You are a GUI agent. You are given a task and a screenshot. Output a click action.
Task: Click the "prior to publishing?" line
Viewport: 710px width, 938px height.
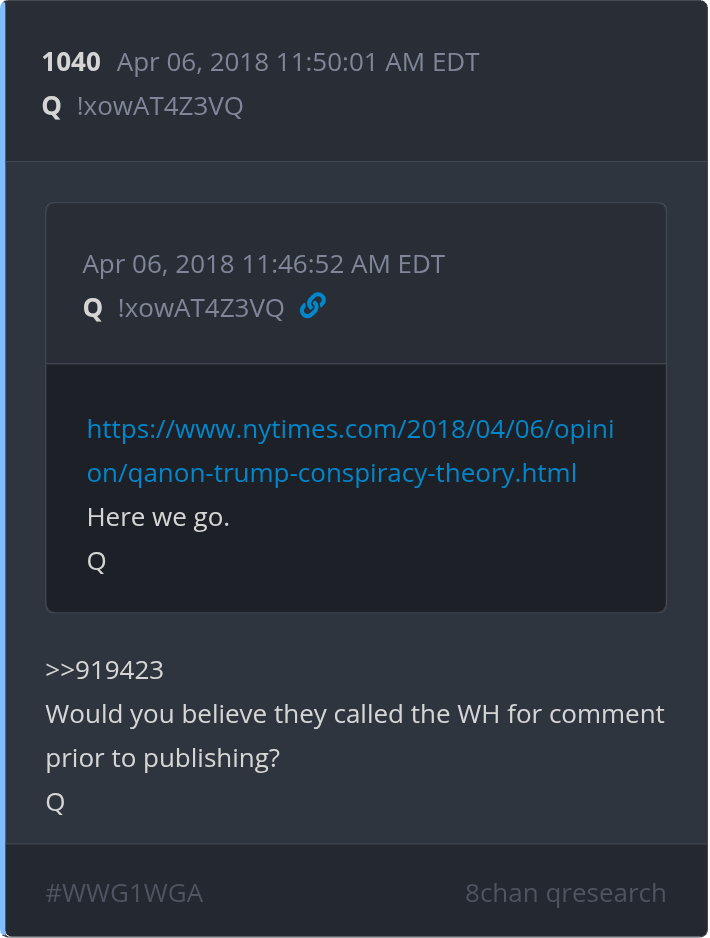[163, 759]
